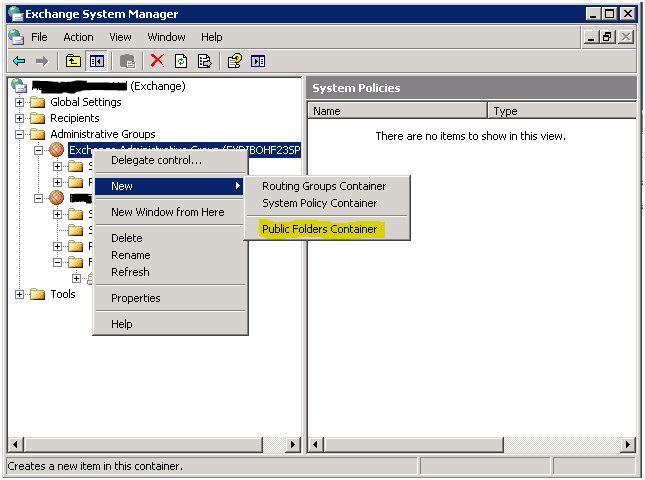The width and height of the screenshot is (645, 480).
Task: Click the Recipients folder icon
Action: [x=37, y=118]
